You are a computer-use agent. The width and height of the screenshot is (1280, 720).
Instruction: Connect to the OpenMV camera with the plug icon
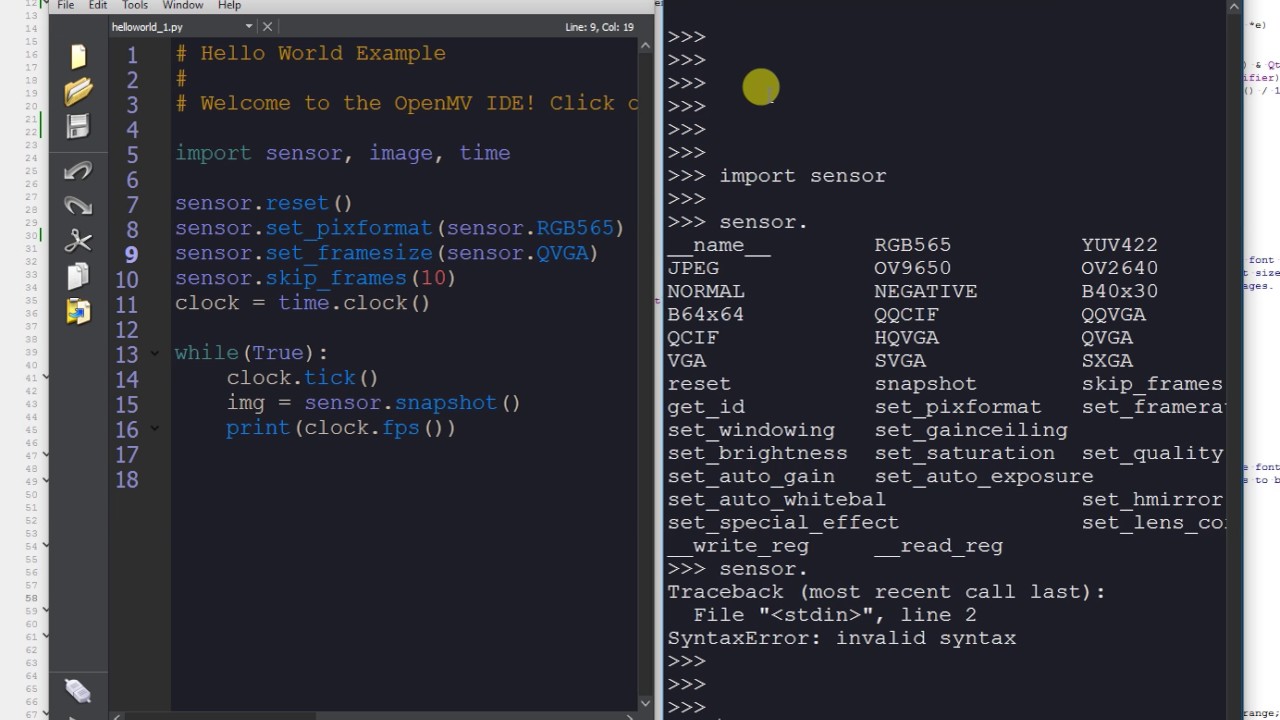pyautogui.click(x=78, y=690)
